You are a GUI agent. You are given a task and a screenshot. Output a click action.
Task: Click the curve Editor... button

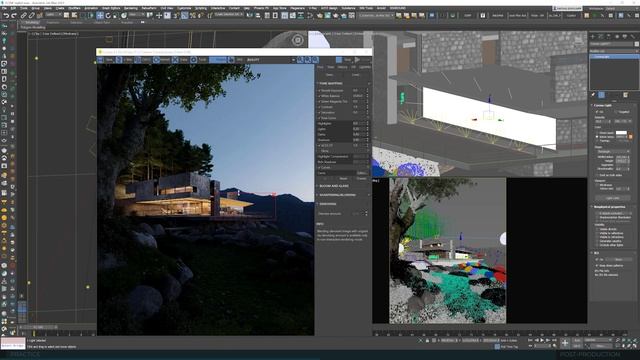pos(361,173)
